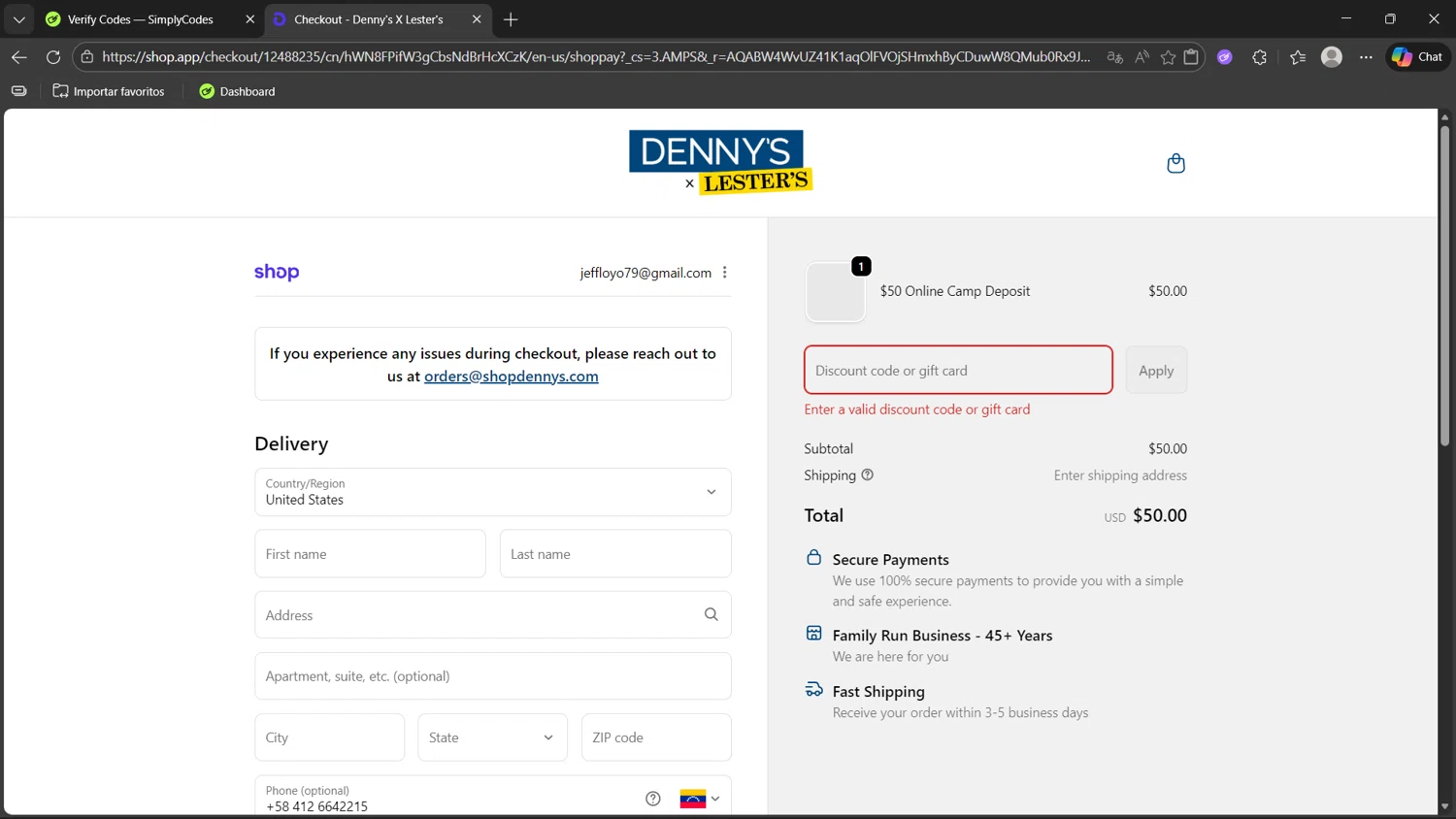Click the $50 Online Camp Deposit thumbnail
Screen dimensions: 1456x819
click(835, 291)
